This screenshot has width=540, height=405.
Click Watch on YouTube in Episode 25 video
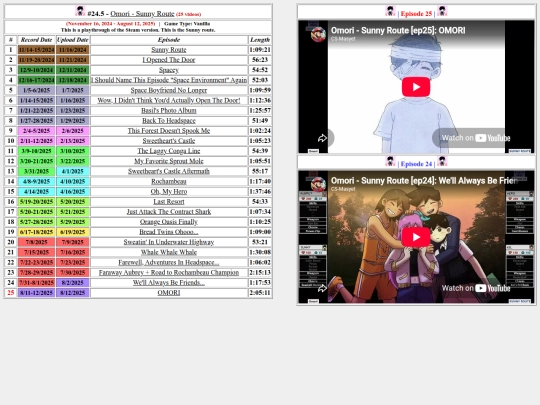[x=476, y=138]
